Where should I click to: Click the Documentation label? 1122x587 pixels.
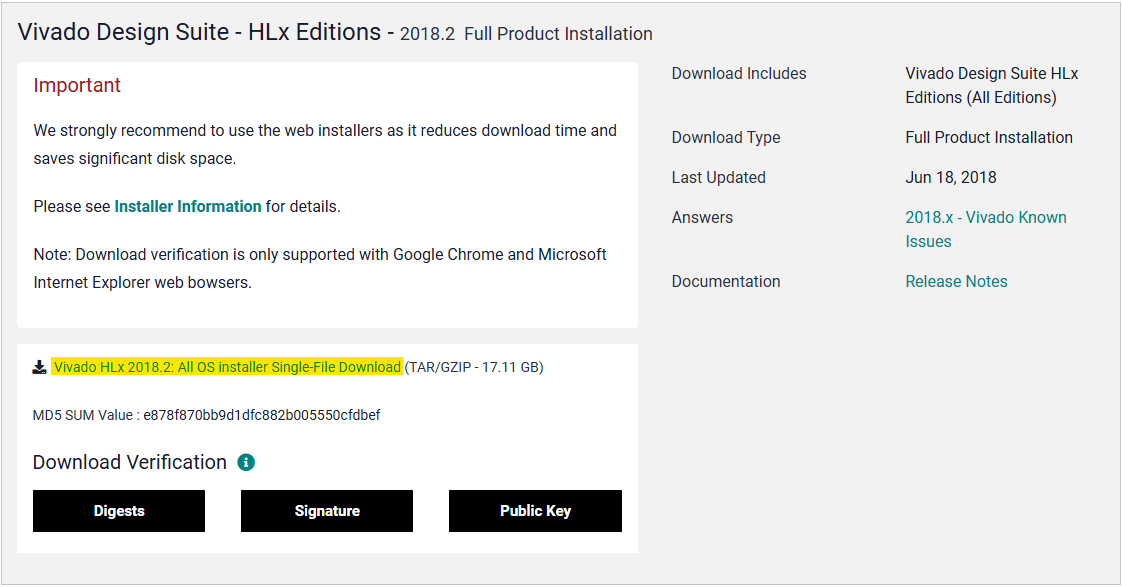click(x=726, y=282)
